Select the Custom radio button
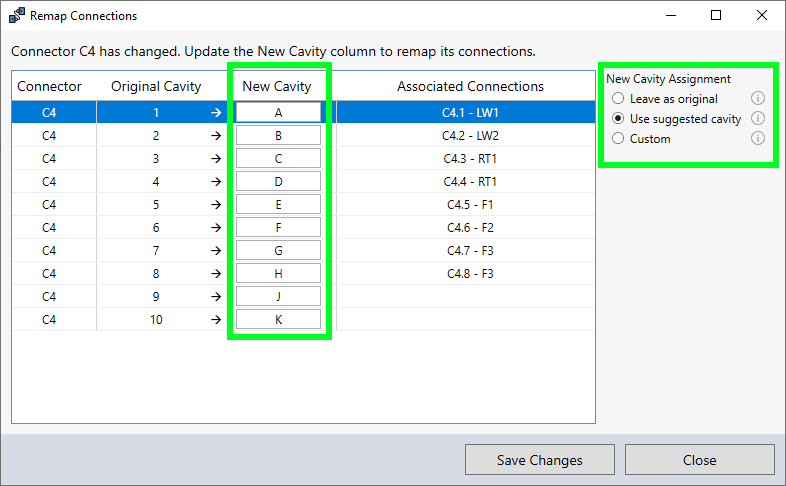 point(618,139)
